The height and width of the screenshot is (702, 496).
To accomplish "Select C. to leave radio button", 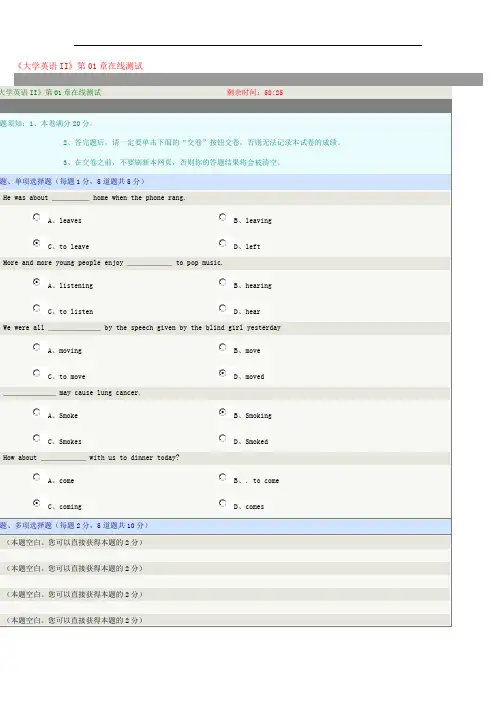I will tap(37, 243).
